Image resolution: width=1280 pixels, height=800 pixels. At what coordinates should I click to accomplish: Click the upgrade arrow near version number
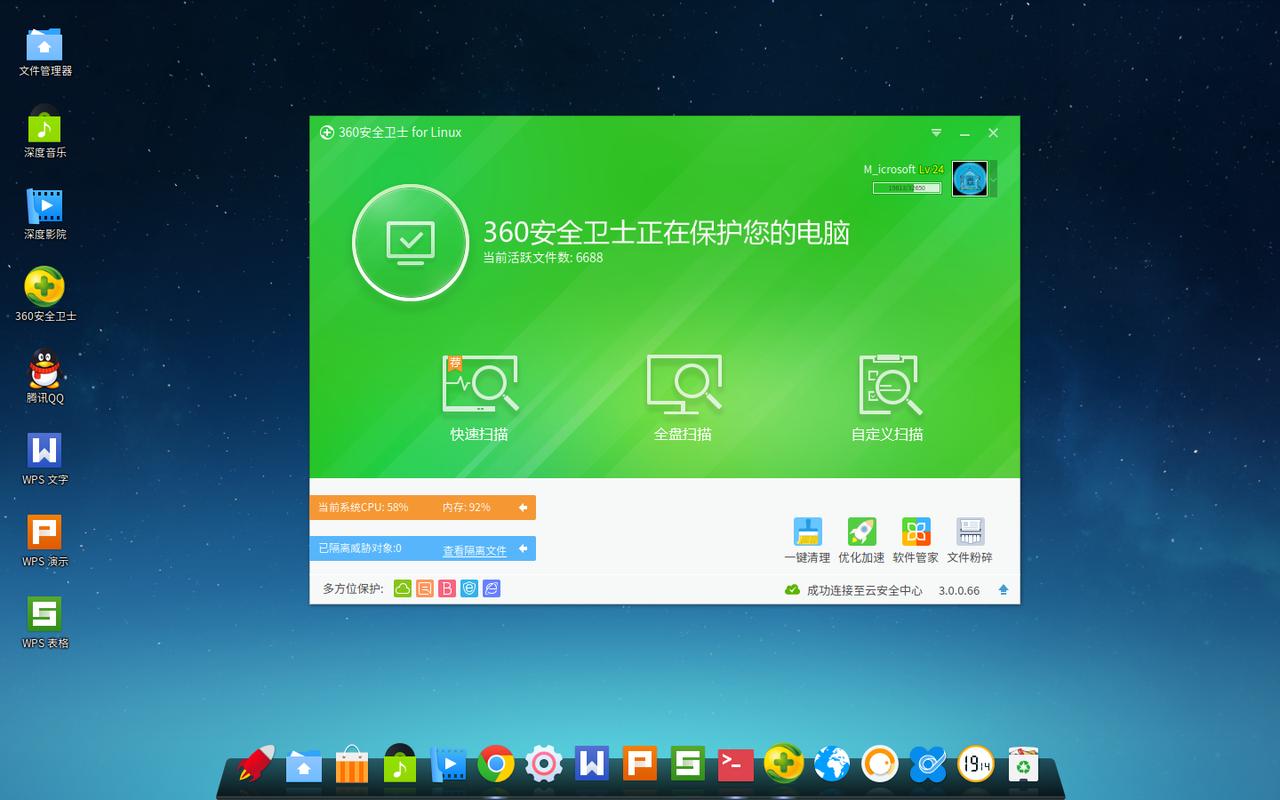(x=1002, y=590)
